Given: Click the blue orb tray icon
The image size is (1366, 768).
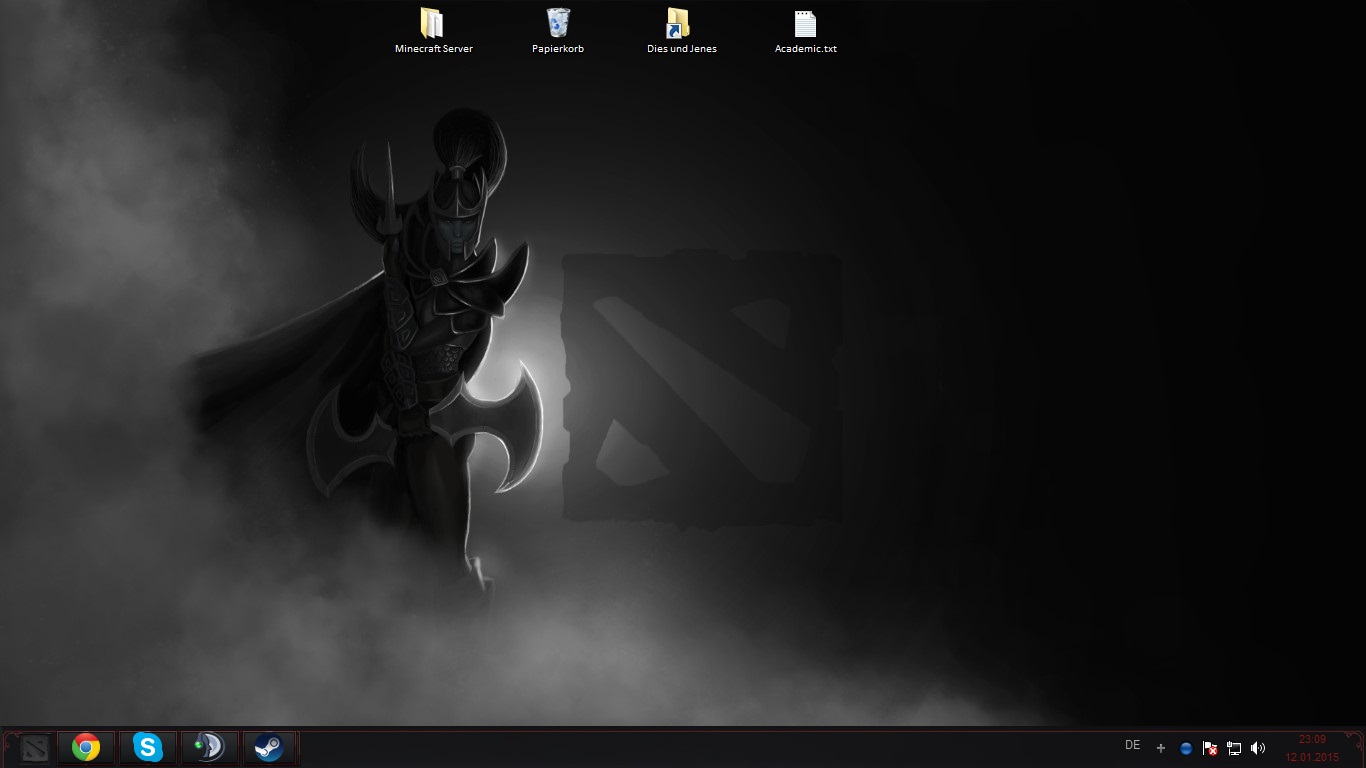Looking at the screenshot, I should tap(1186, 748).
